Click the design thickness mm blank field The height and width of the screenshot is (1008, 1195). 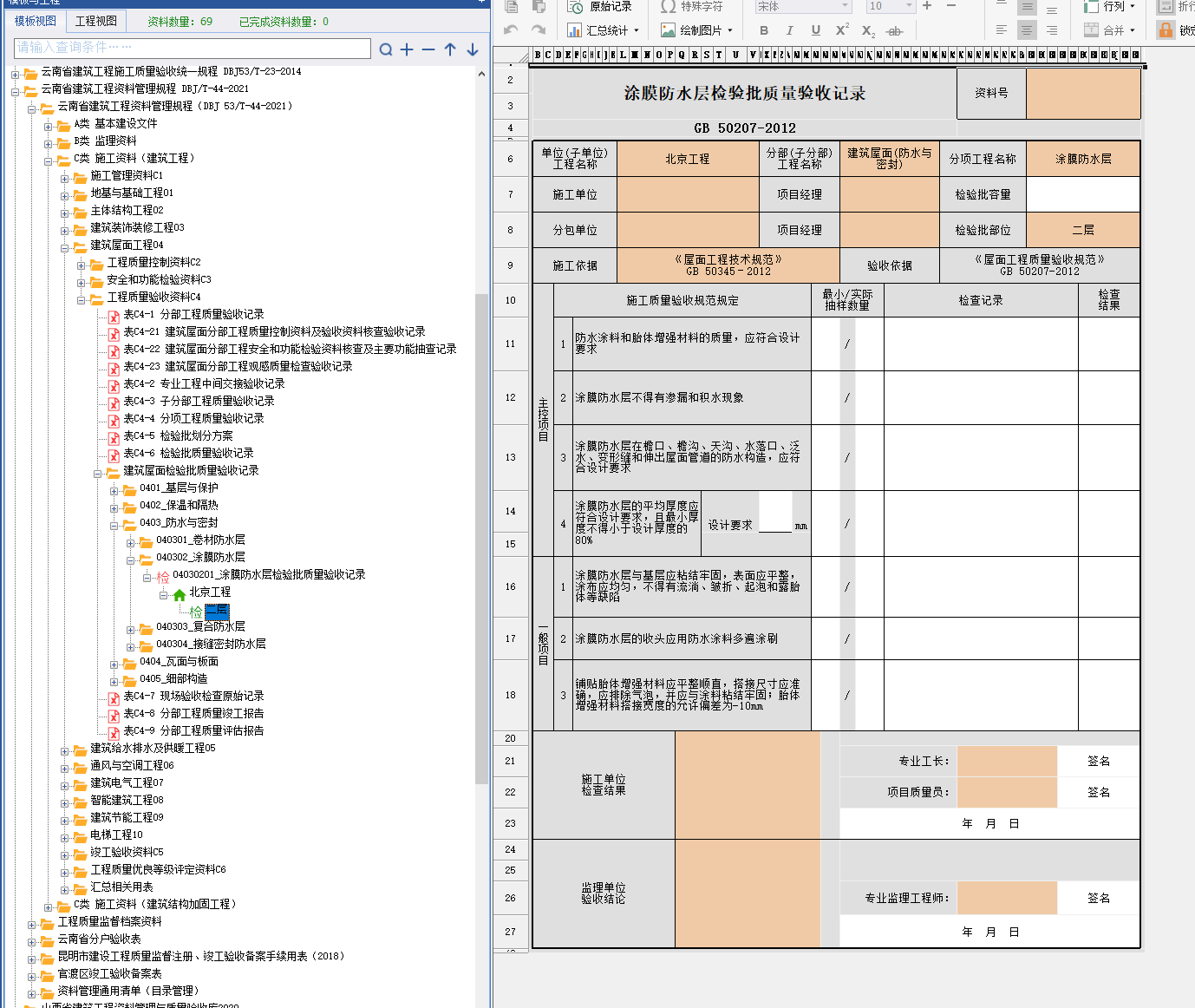pos(775,512)
